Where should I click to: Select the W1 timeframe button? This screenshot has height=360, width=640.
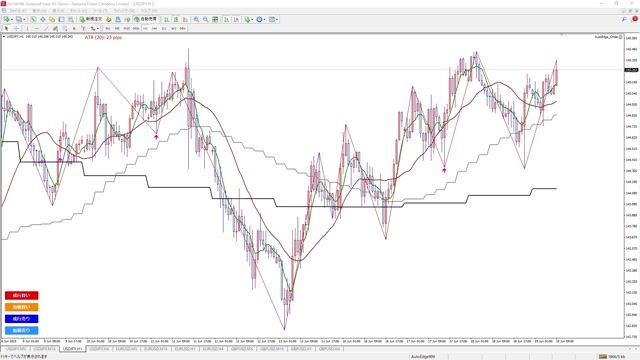[173, 28]
